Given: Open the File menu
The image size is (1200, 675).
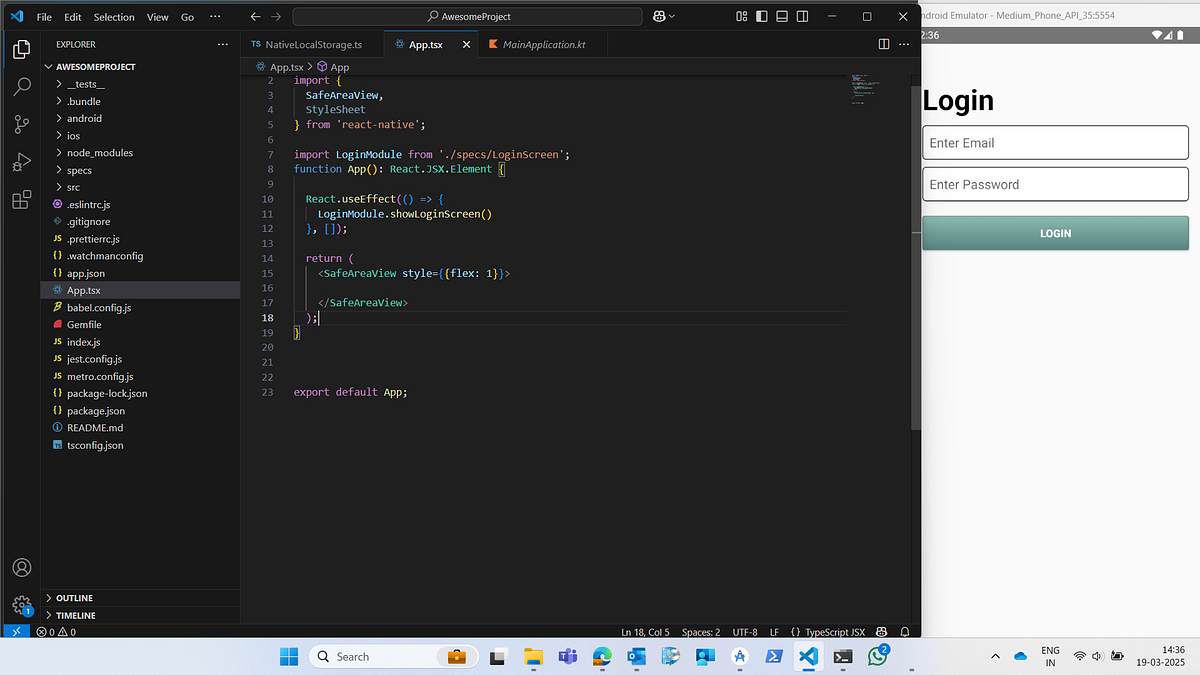Looking at the screenshot, I should tap(43, 16).
